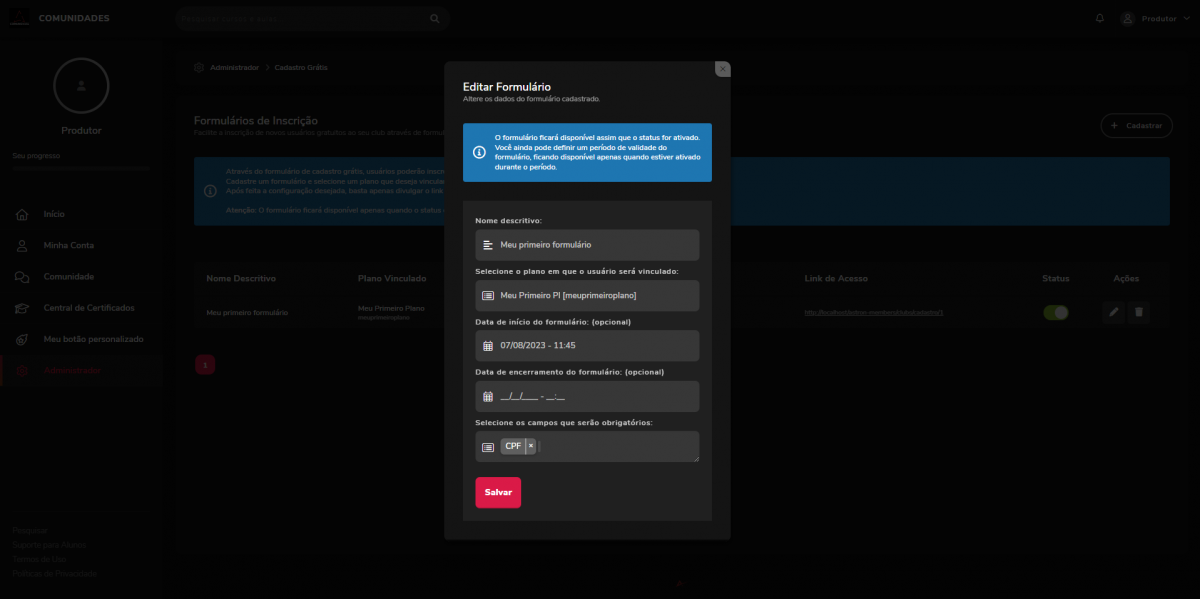1200x599 pixels.
Task: Close the Editar Formulário modal
Action: point(722,69)
